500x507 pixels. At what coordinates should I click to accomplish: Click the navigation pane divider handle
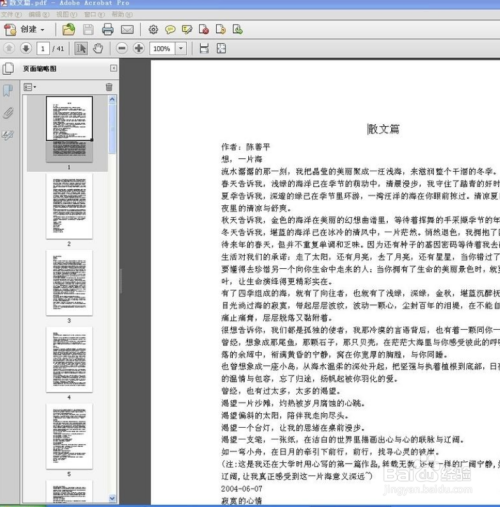121,281
